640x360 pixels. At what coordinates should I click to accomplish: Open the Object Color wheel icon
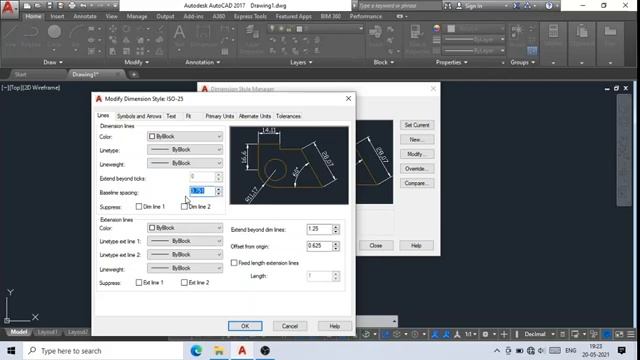coord(437,29)
